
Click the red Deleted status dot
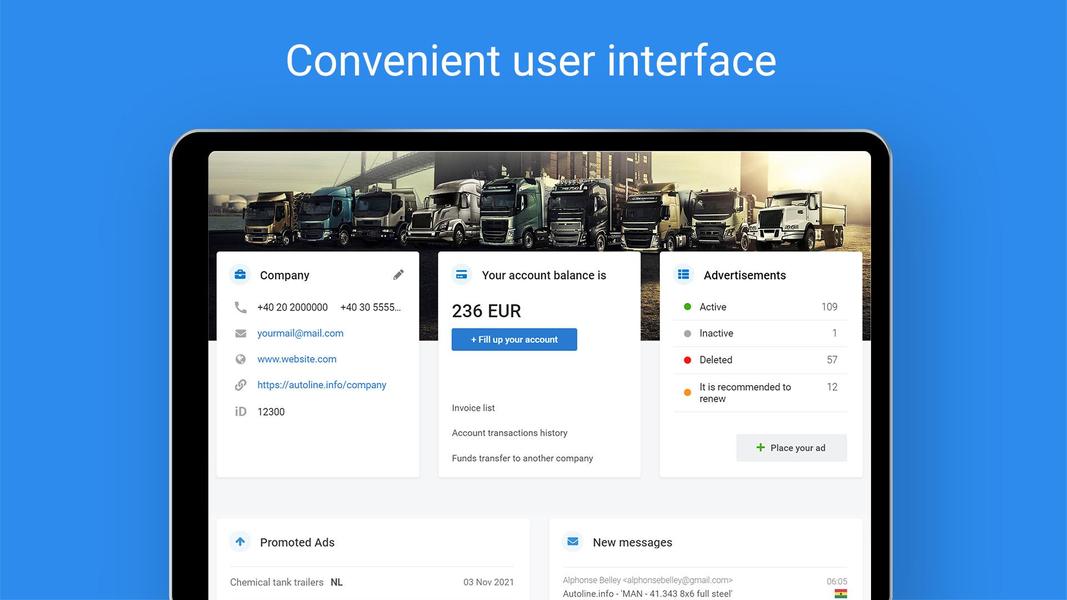pos(687,360)
